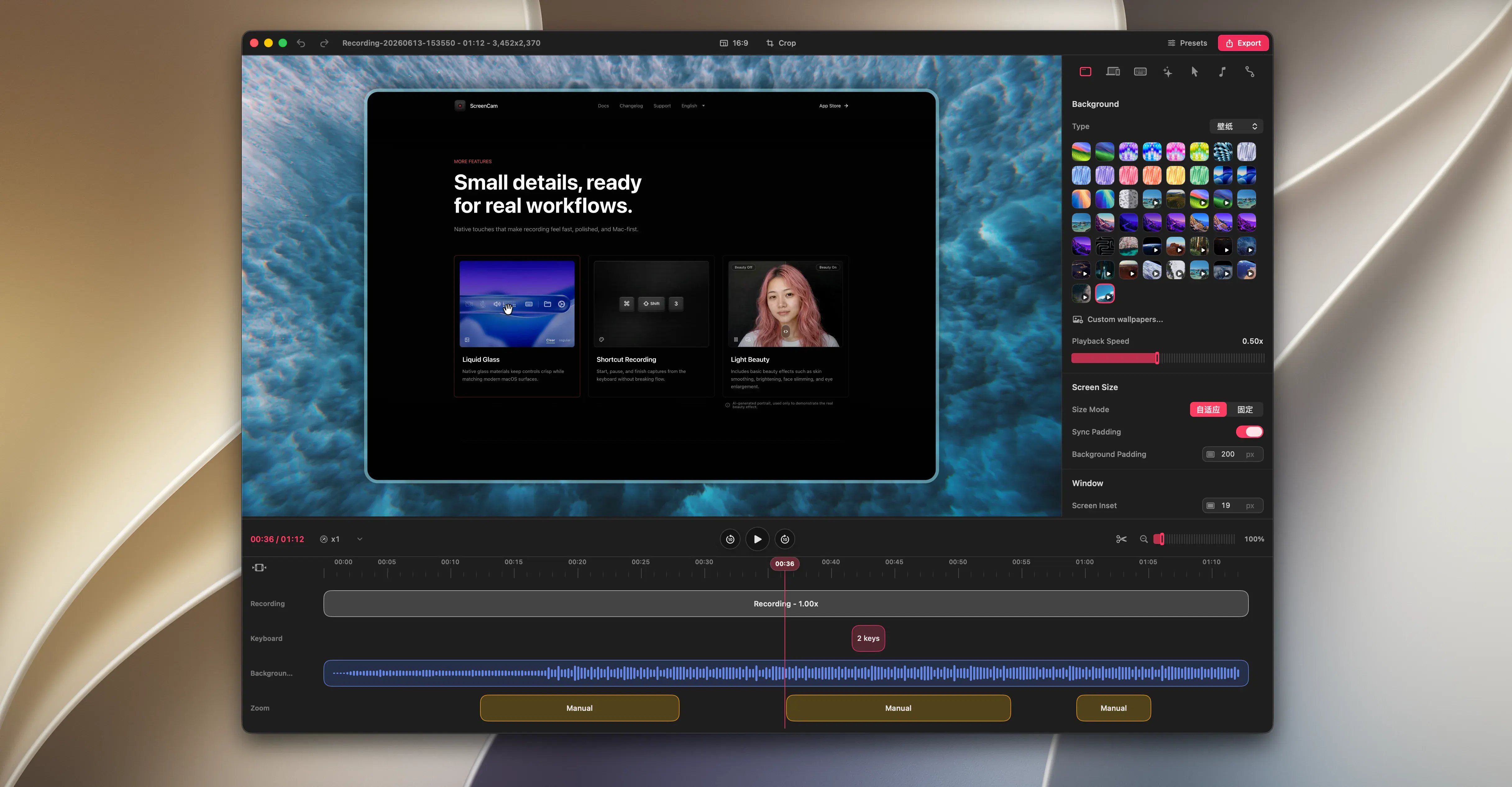Image resolution: width=1512 pixels, height=787 pixels.
Task: Select the highlighted blue ocean video wallpaper
Action: pyautogui.click(x=1105, y=294)
